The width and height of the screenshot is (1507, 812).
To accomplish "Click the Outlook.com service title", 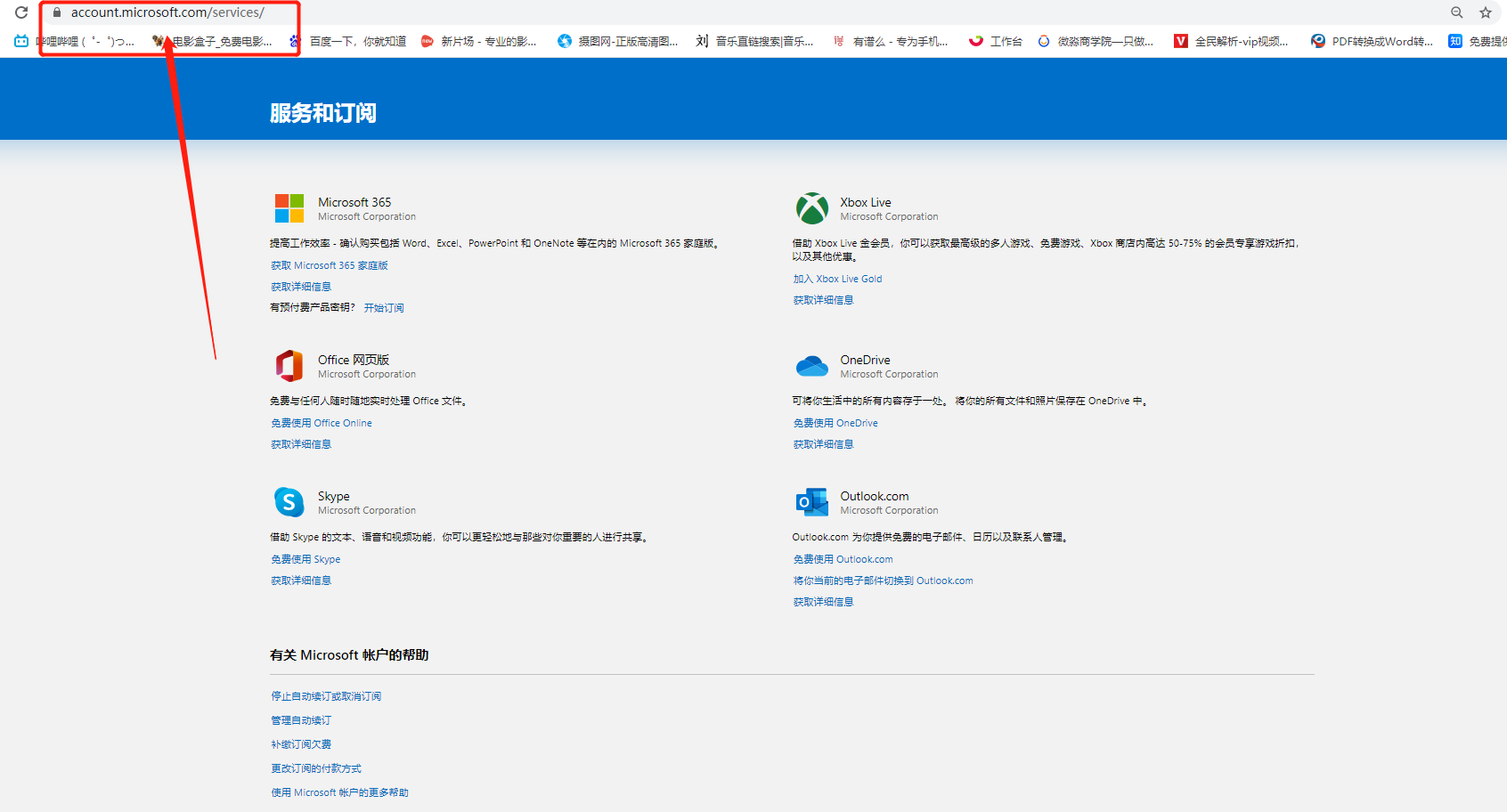I will click(875, 496).
